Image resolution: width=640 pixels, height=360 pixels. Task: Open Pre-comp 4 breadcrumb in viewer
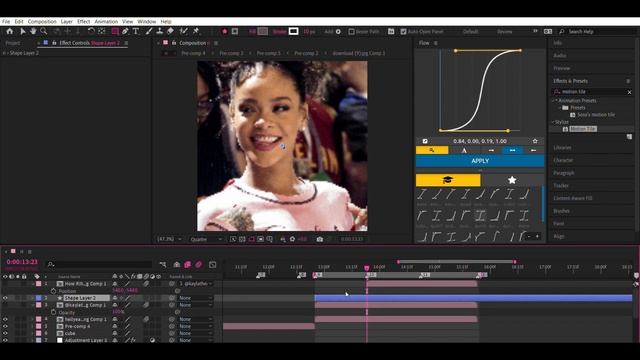(x=193, y=53)
